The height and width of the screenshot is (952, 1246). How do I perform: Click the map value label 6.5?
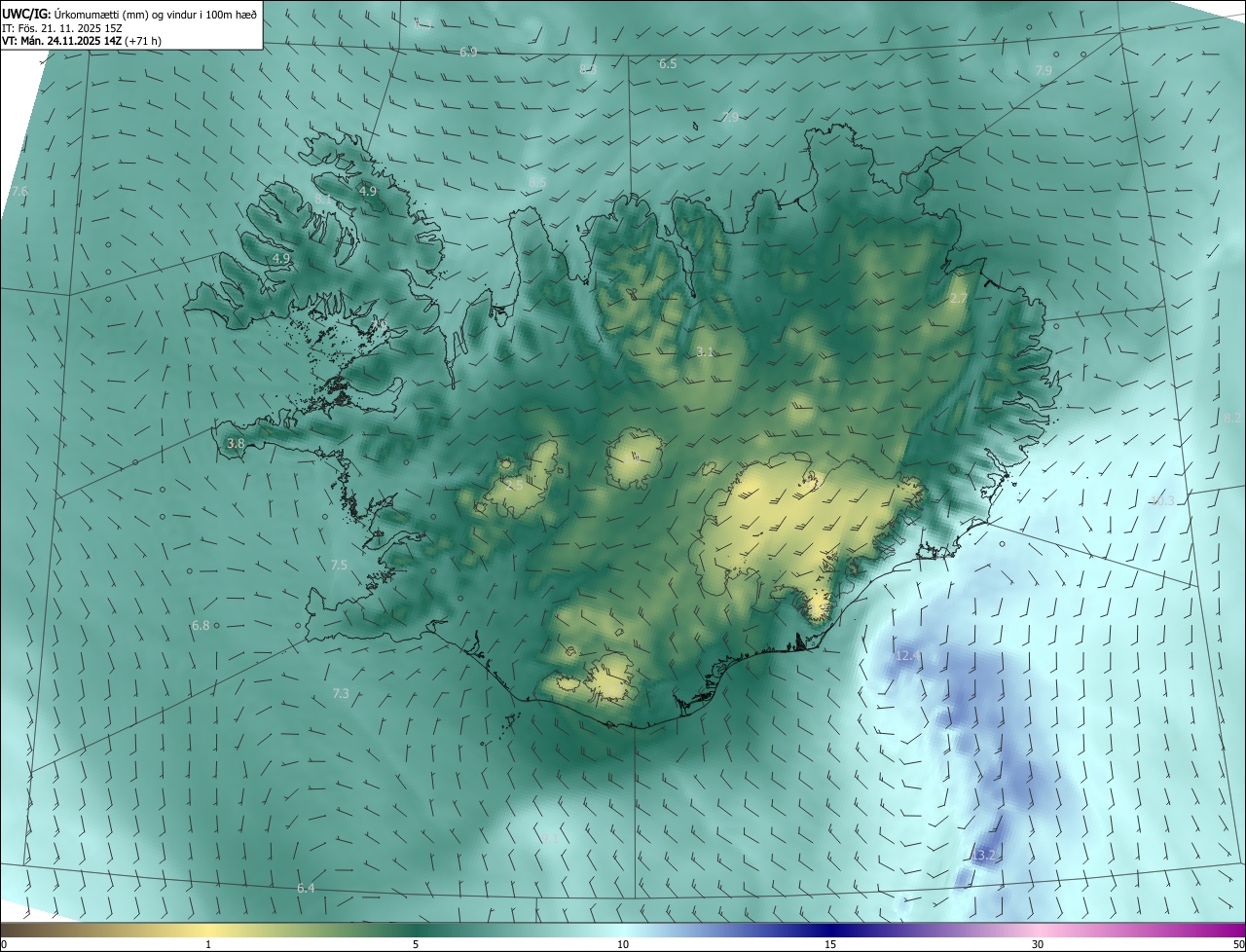pyautogui.click(x=668, y=63)
